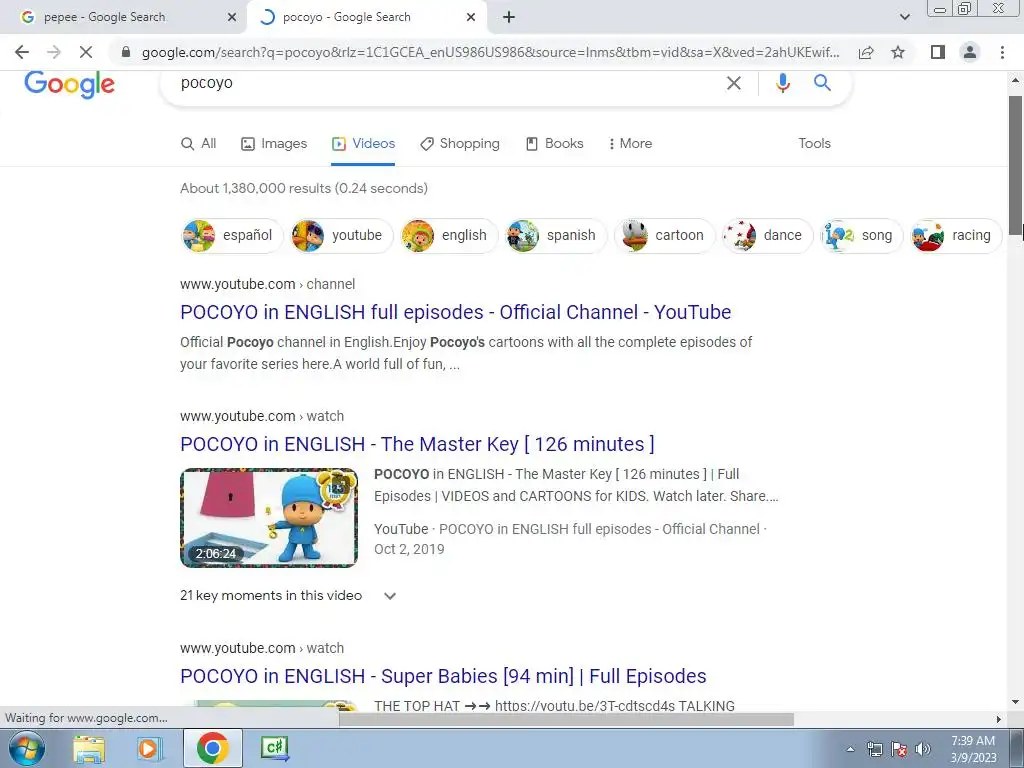
Task: Click the scroll down arrow
Action: (x=1015, y=703)
